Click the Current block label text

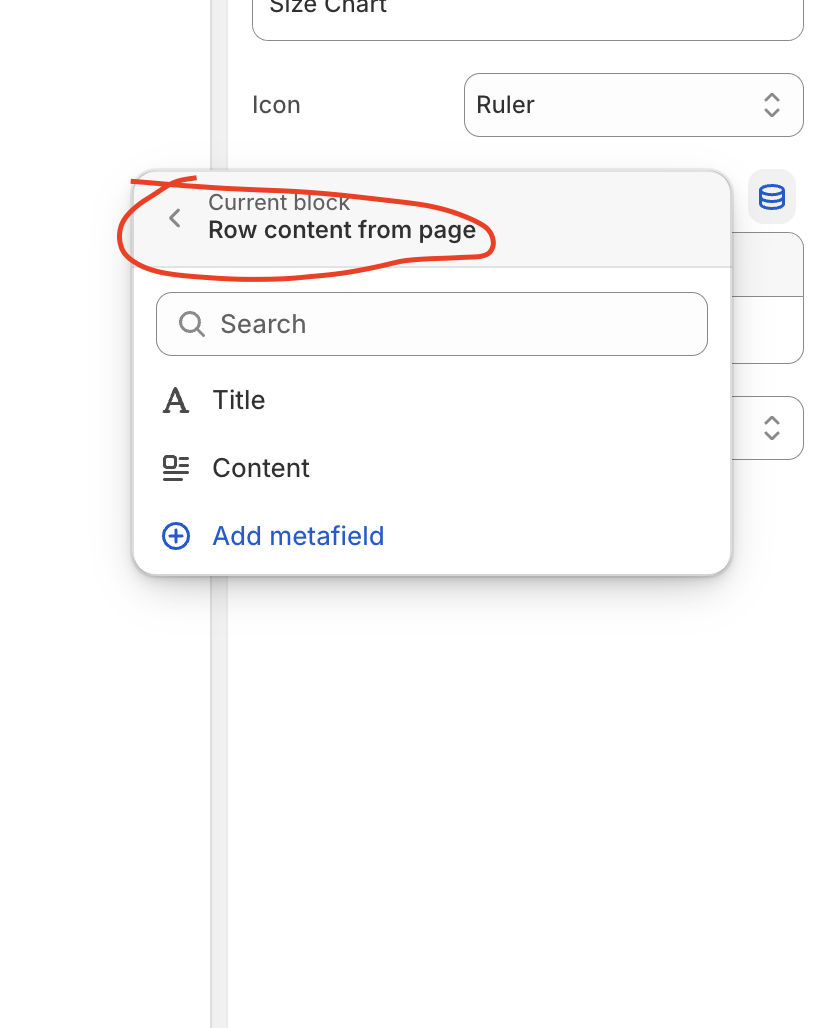[x=279, y=203]
